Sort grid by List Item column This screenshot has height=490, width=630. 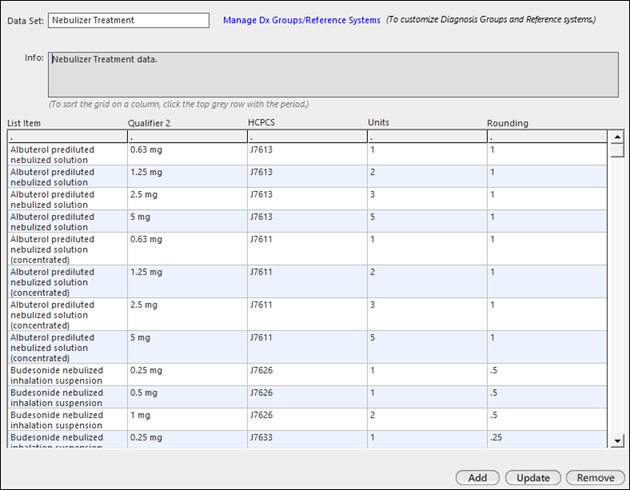68,137
